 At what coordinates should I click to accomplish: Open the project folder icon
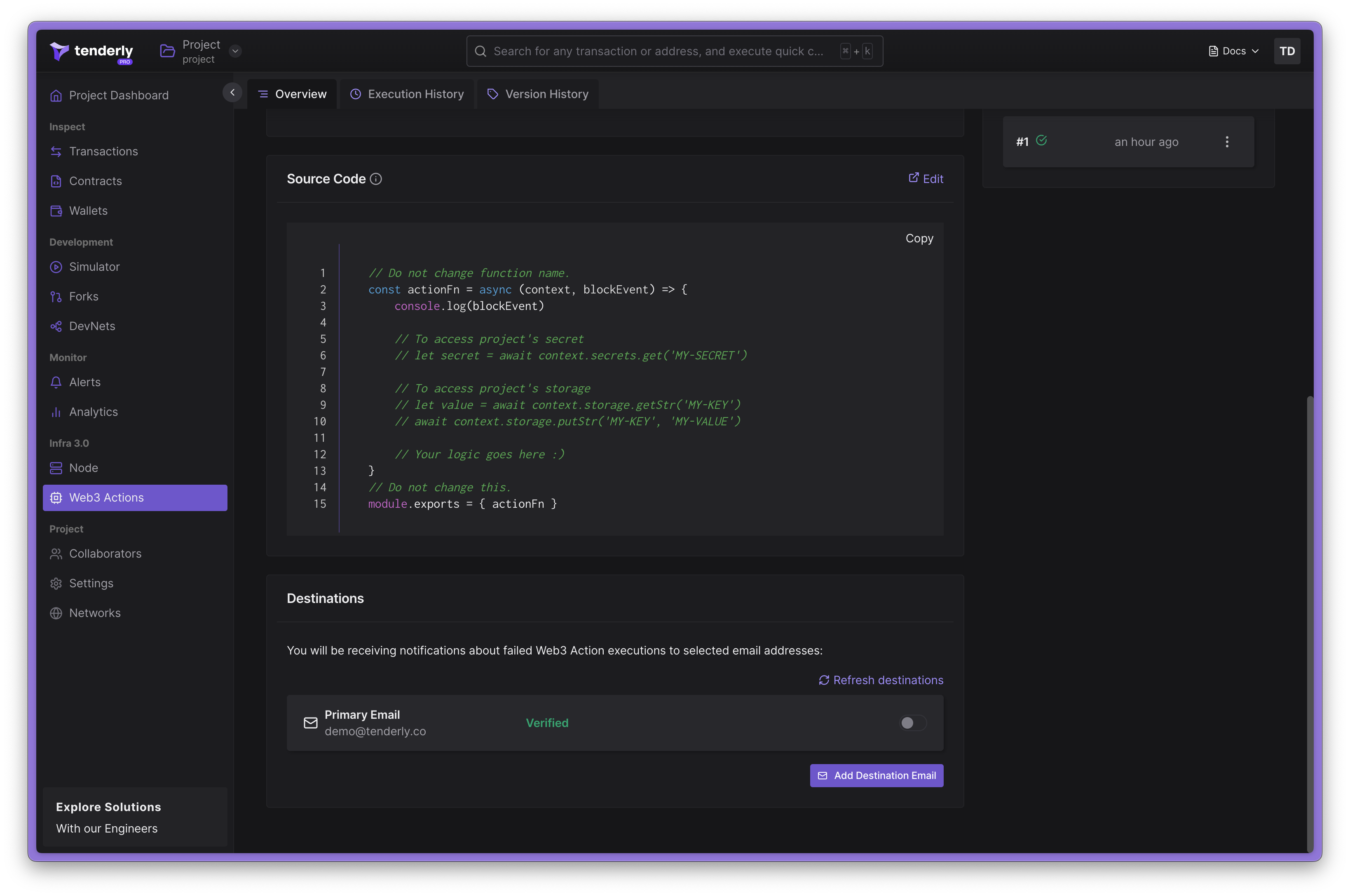167,52
